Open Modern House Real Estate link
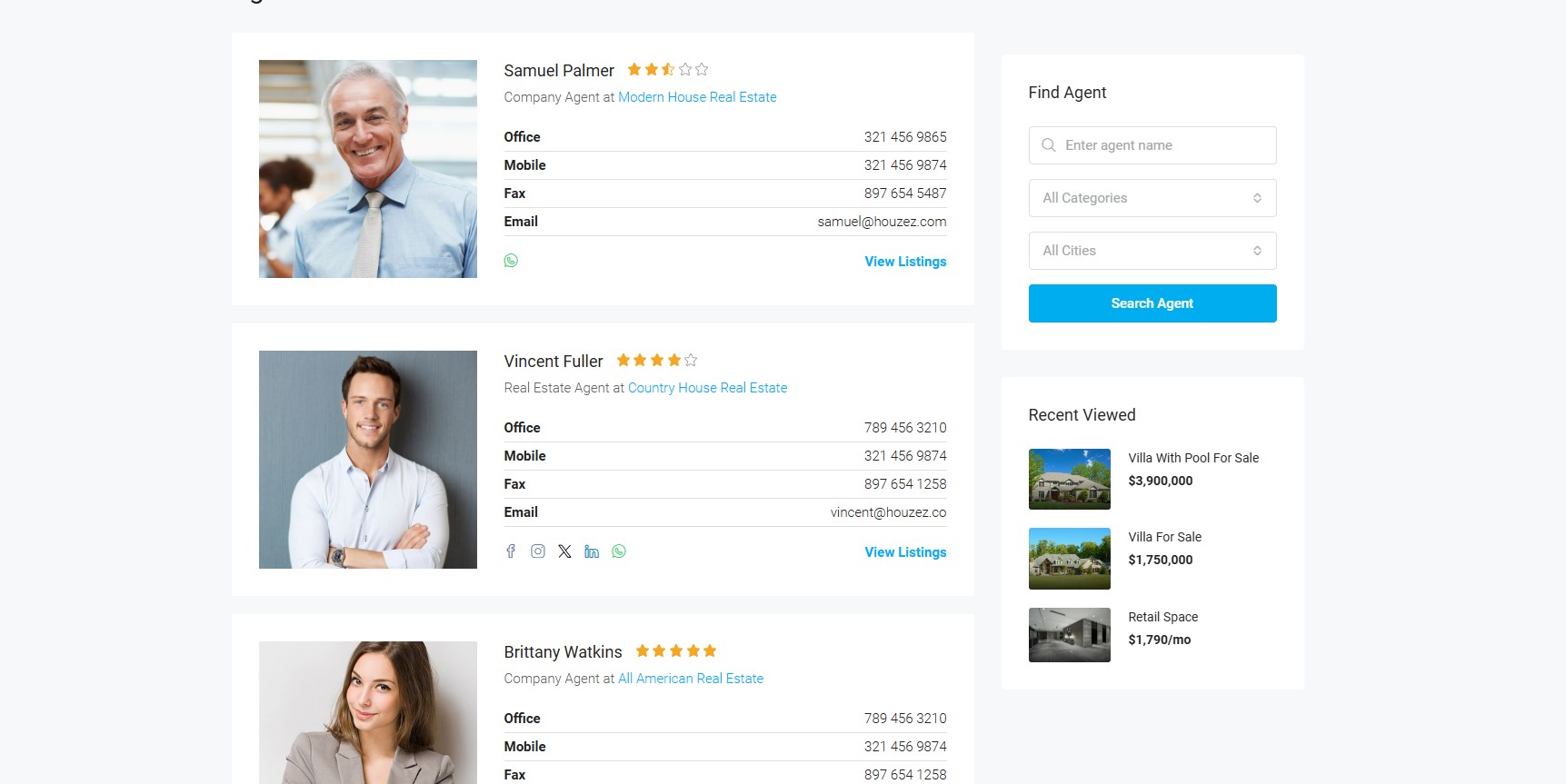Viewport: 1566px width, 784px height. [697, 97]
